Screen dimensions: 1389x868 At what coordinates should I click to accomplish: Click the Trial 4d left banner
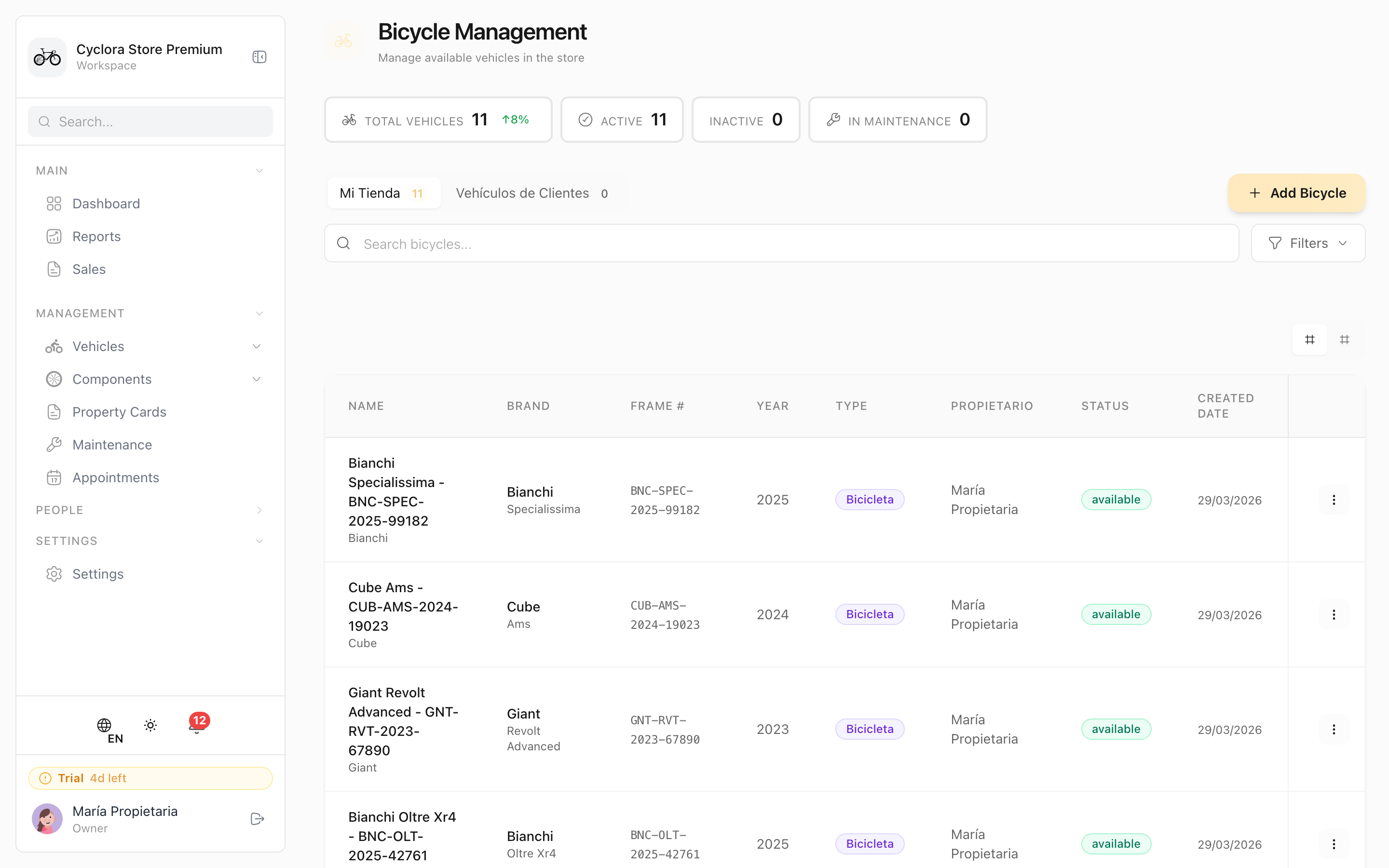tap(150, 778)
